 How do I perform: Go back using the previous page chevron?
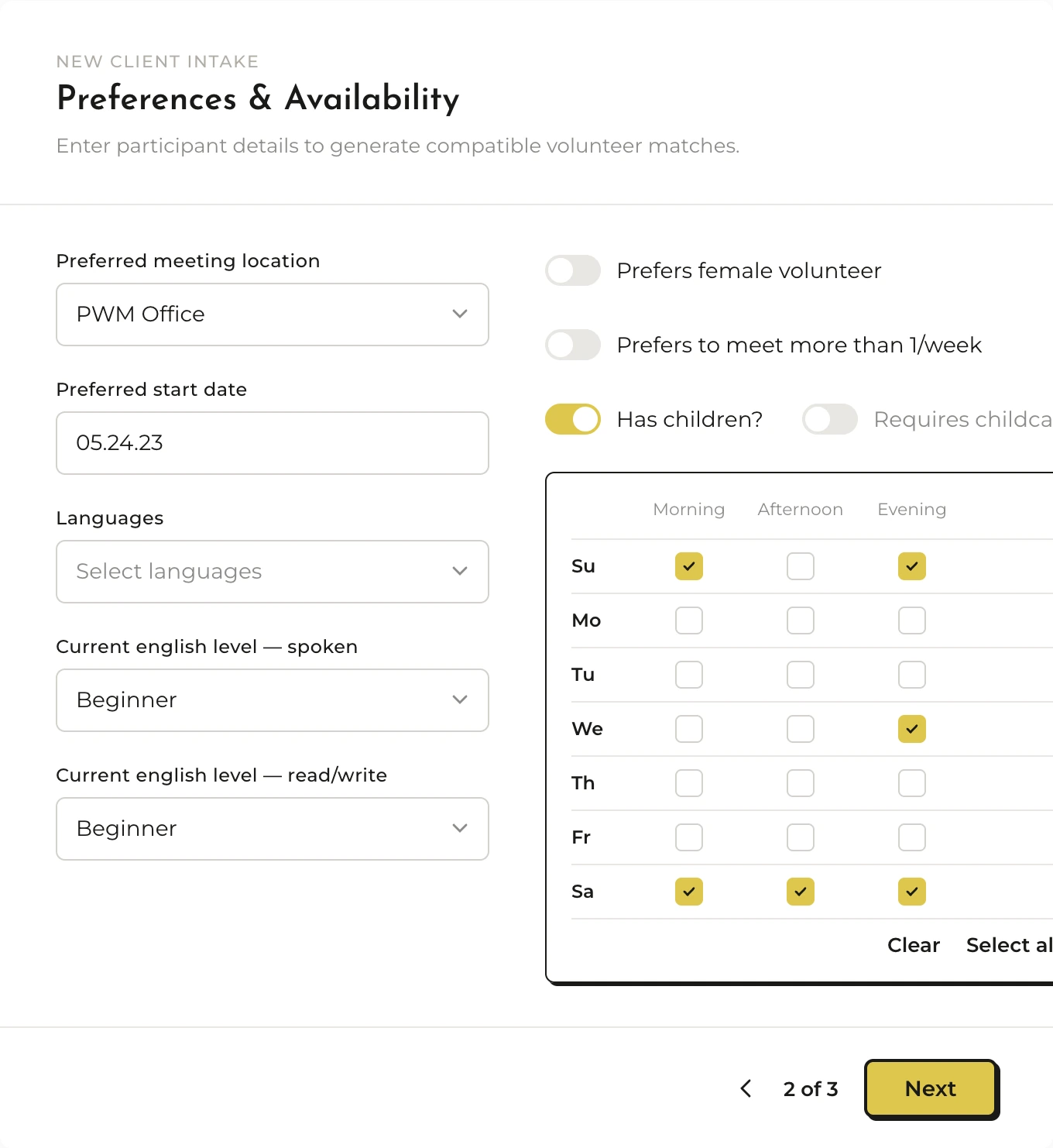pyautogui.click(x=746, y=1088)
